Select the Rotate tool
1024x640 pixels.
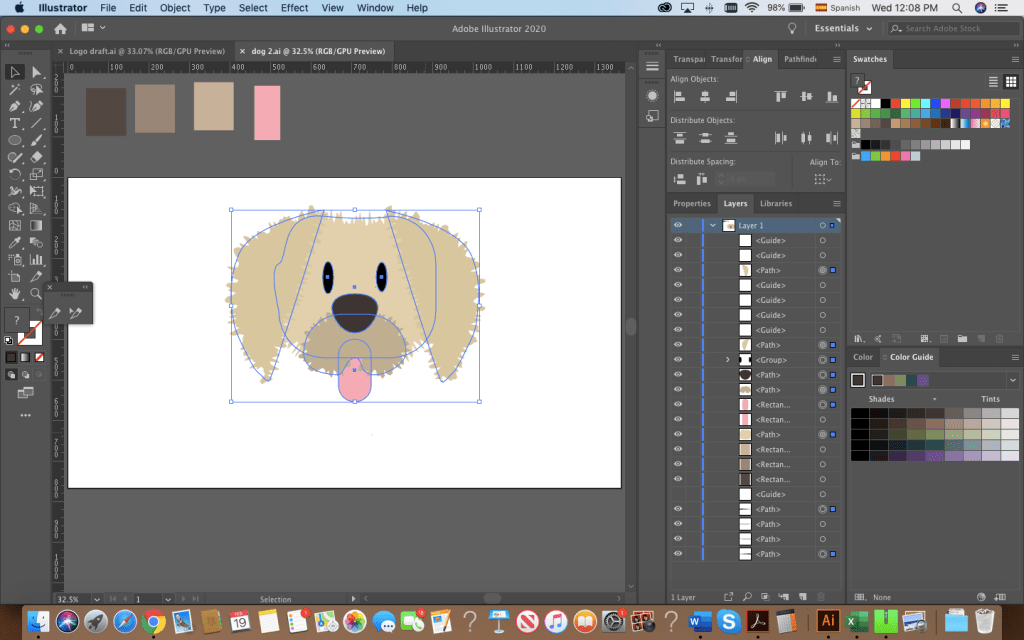click(15, 174)
